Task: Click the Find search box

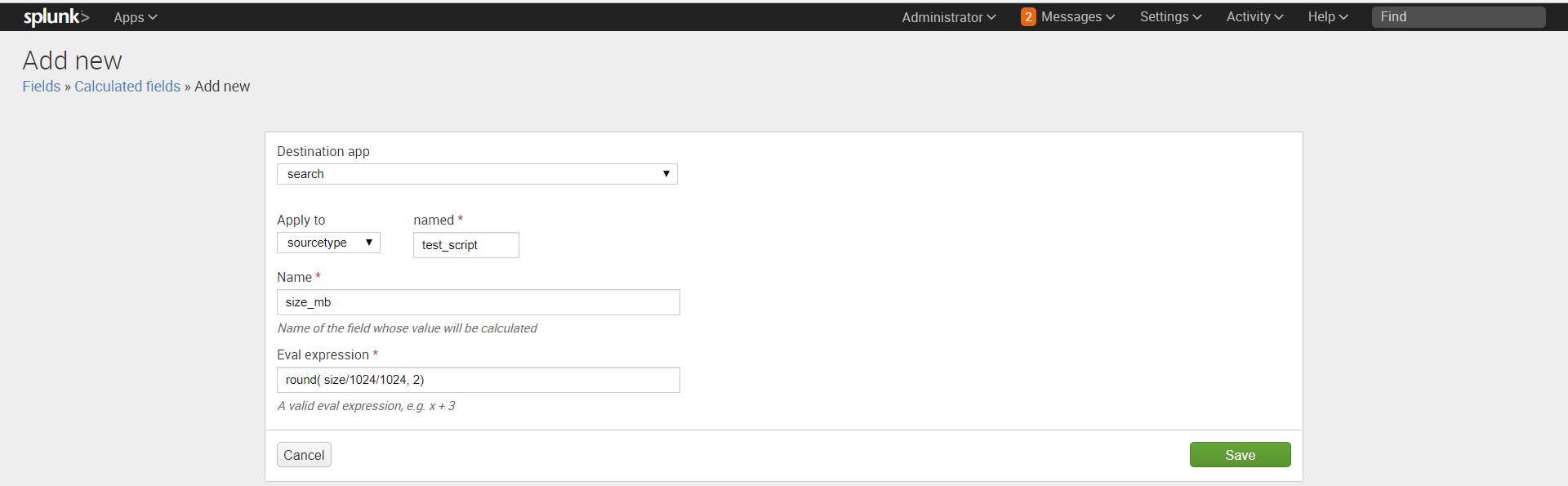Action: [1459, 16]
